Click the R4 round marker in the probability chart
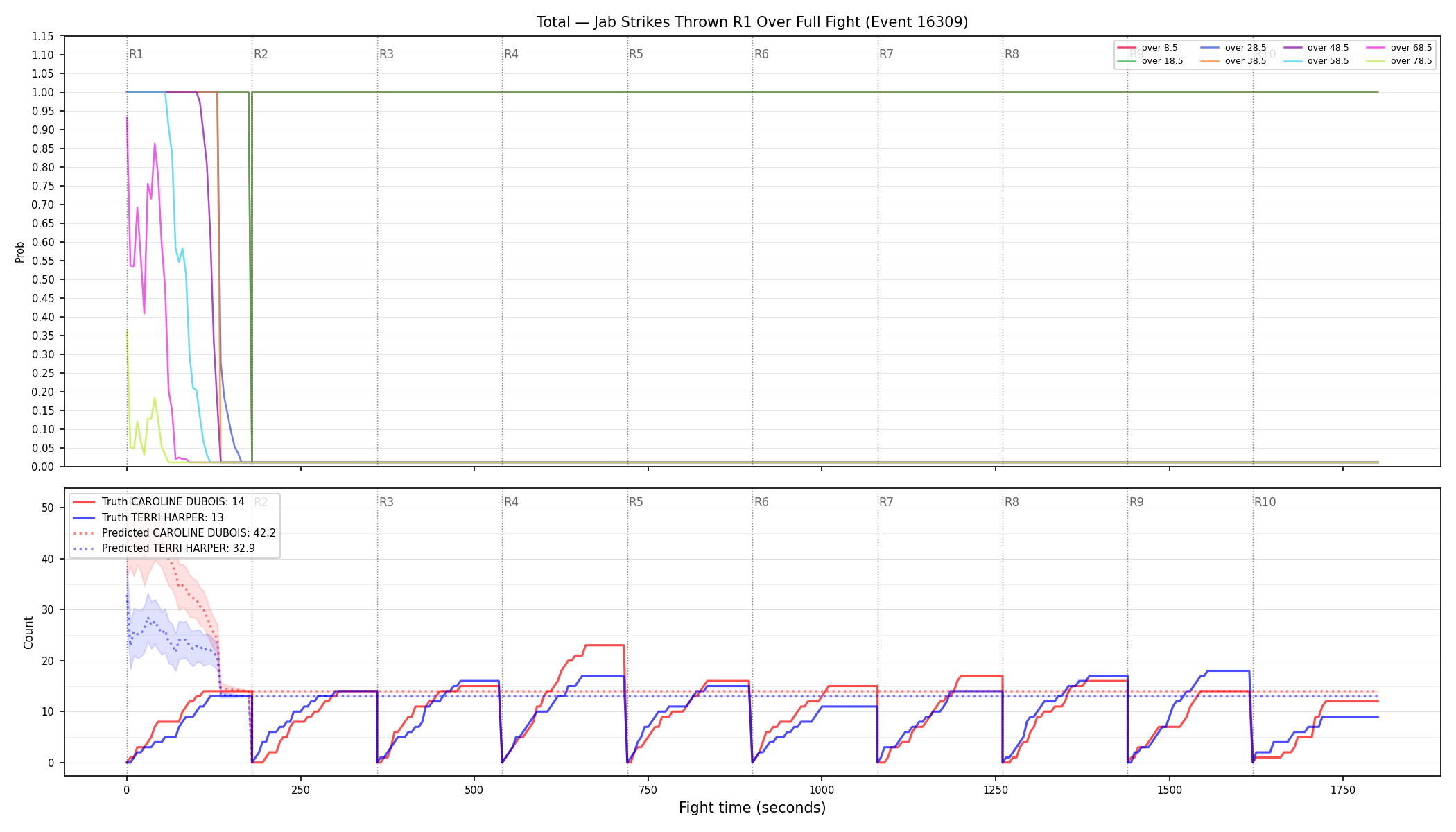The image size is (1456, 832). 511,54
